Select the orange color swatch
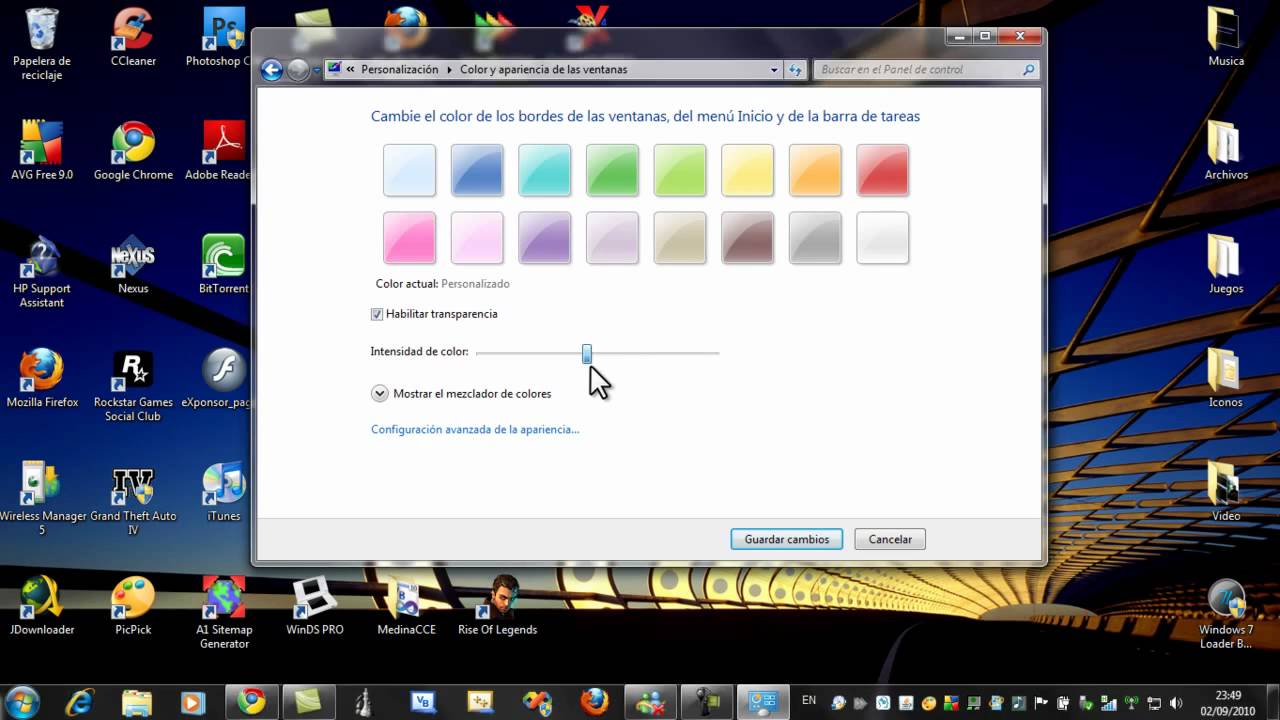The image size is (1280, 720). [x=815, y=170]
